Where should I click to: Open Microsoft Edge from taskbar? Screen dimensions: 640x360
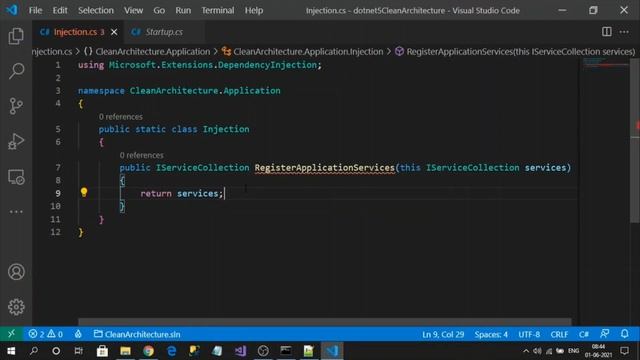pyautogui.click(x=172, y=351)
